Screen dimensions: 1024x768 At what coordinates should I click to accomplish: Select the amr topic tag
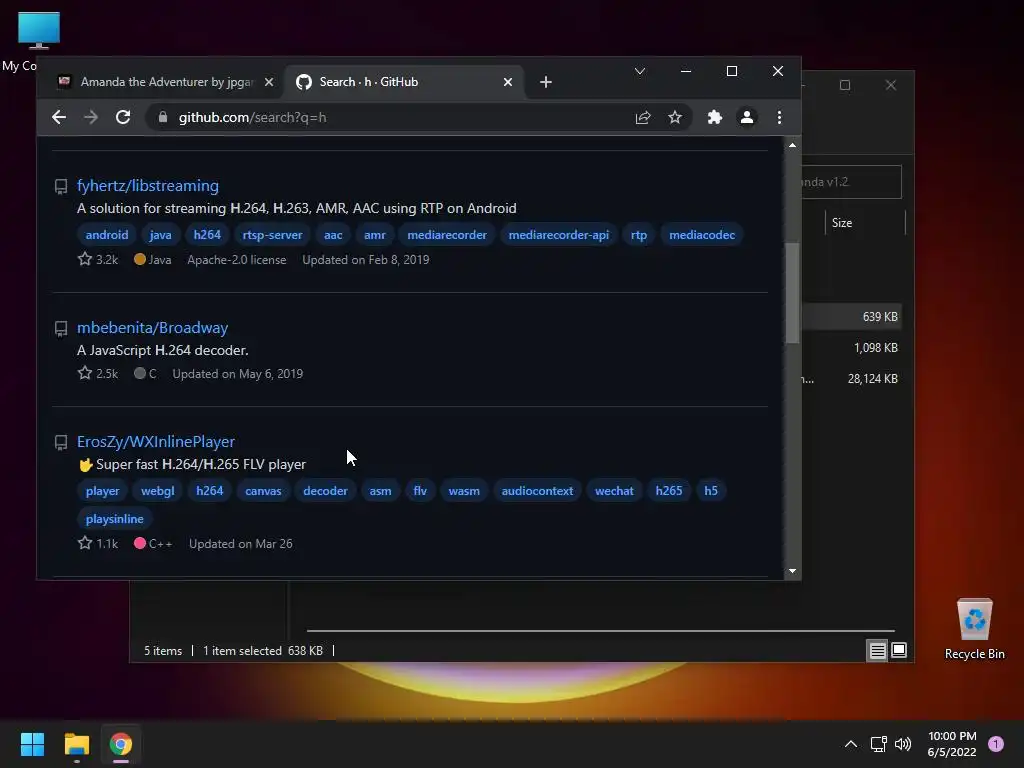coord(374,235)
